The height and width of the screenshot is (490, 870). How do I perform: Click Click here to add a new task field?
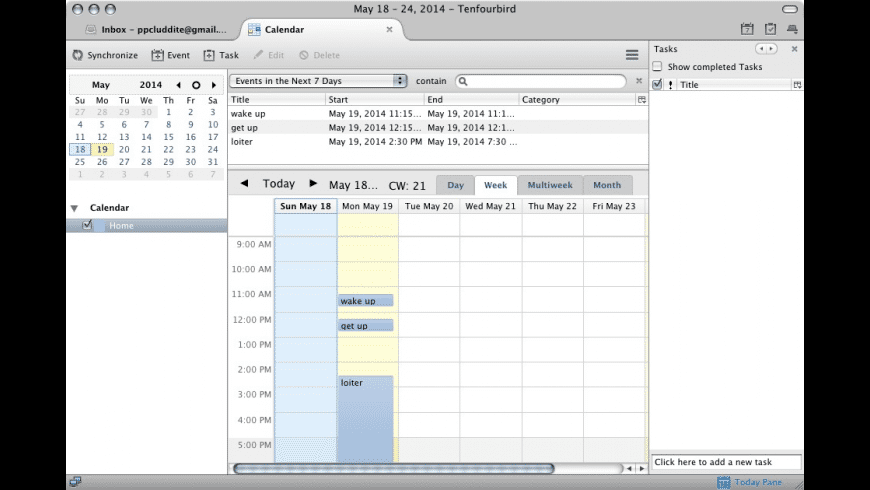[726, 462]
